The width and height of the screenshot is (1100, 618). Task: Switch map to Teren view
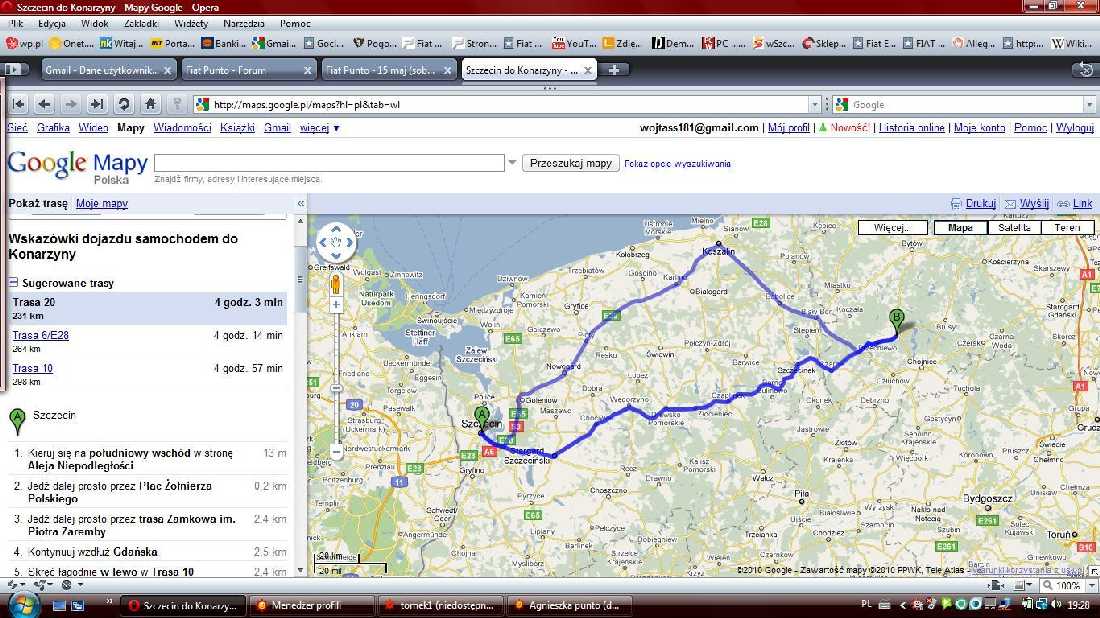pos(1067,227)
